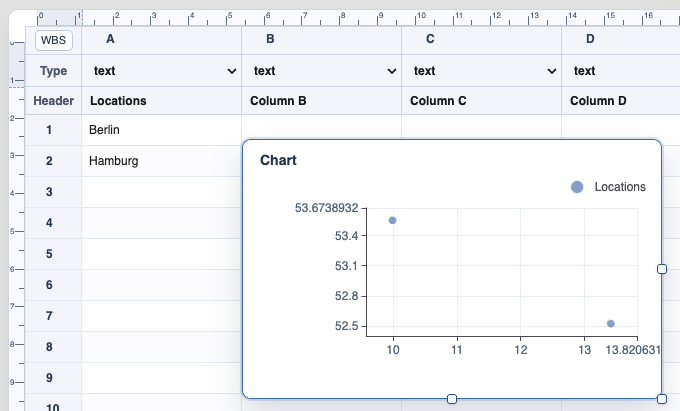Select the Hamburg cell
680x411 pixels.
(x=161, y=161)
